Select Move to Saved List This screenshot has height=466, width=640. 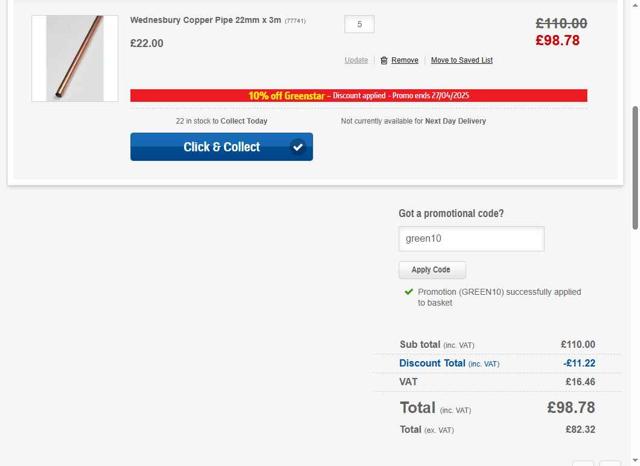tap(461, 61)
